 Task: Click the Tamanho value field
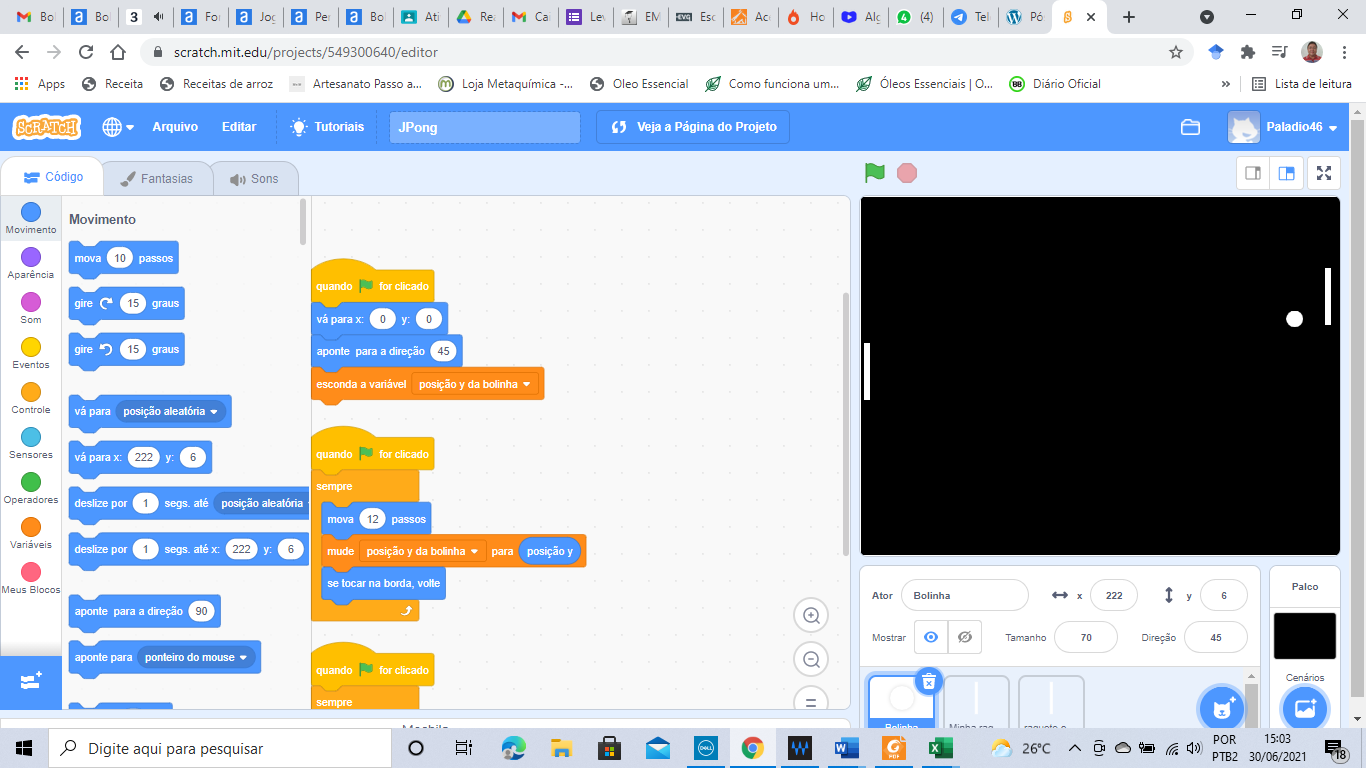(x=1086, y=637)
